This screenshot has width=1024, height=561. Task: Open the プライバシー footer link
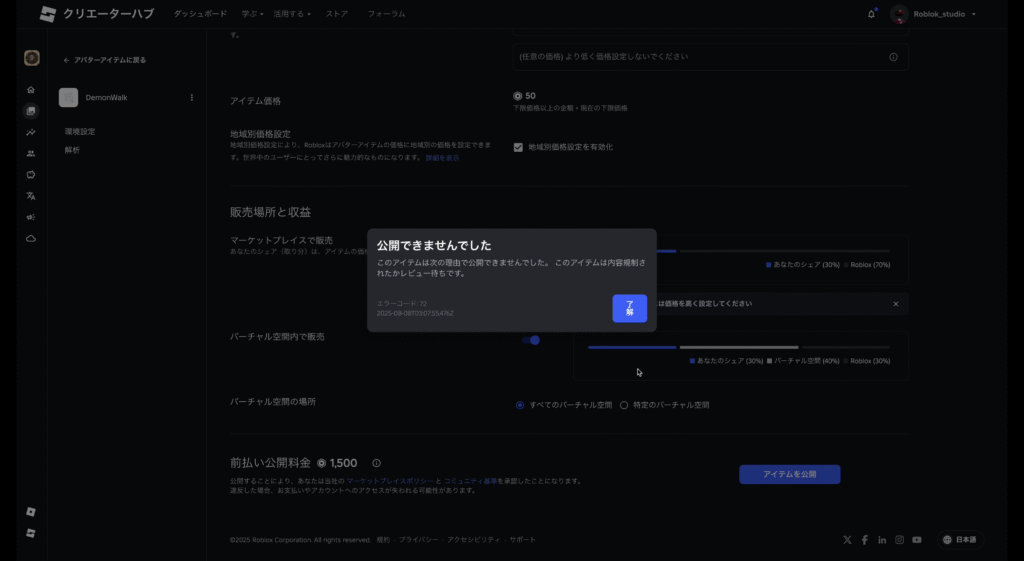coord(419,539)
